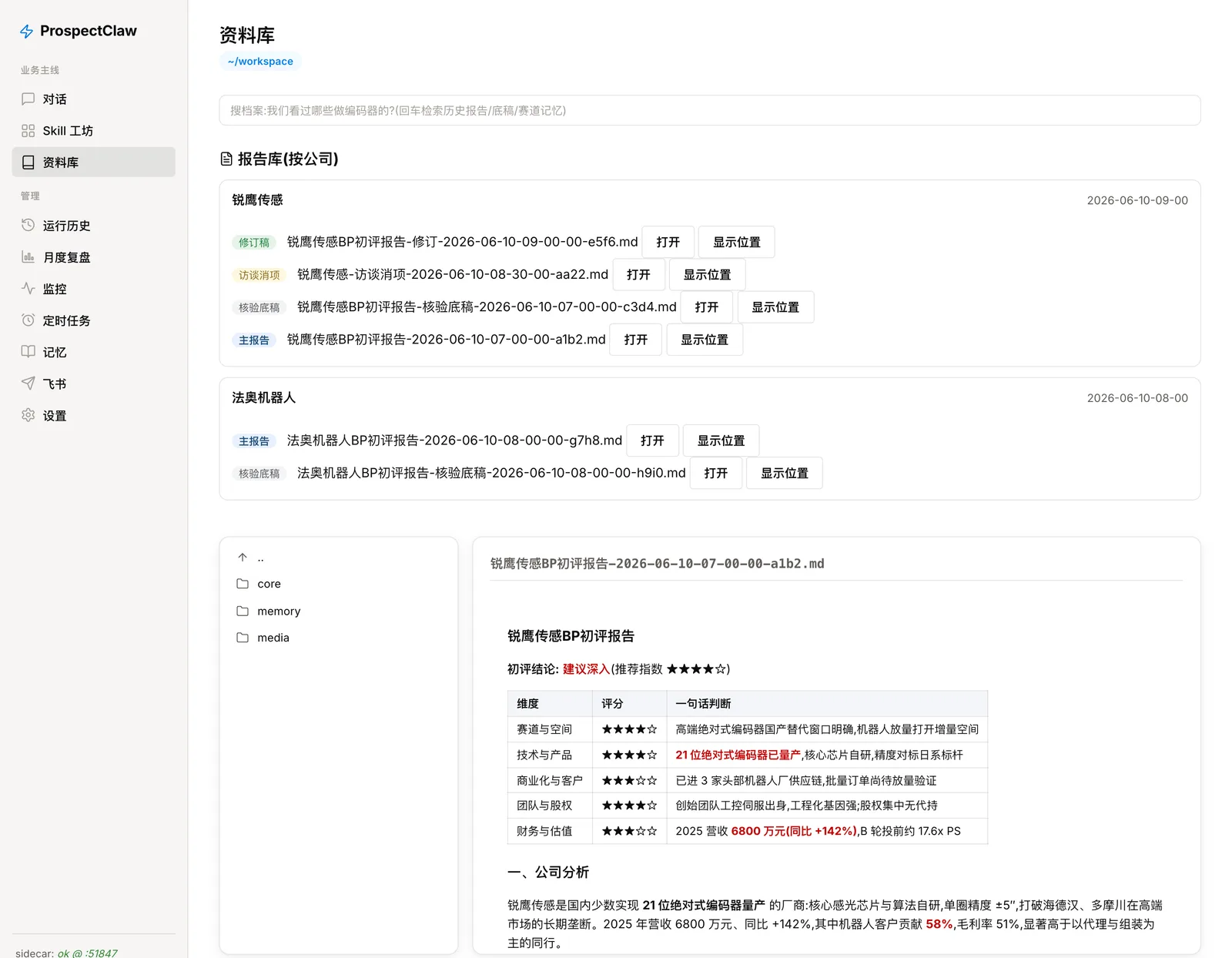Click the 对话 chat bubble icon
The height and width of the screenshot is (958, 1232).
click(x=28, y=99)
